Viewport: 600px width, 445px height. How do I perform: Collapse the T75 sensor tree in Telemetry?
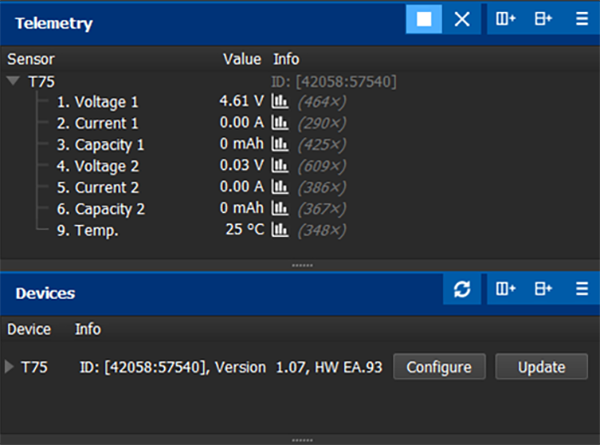click(x=12, y=81)
